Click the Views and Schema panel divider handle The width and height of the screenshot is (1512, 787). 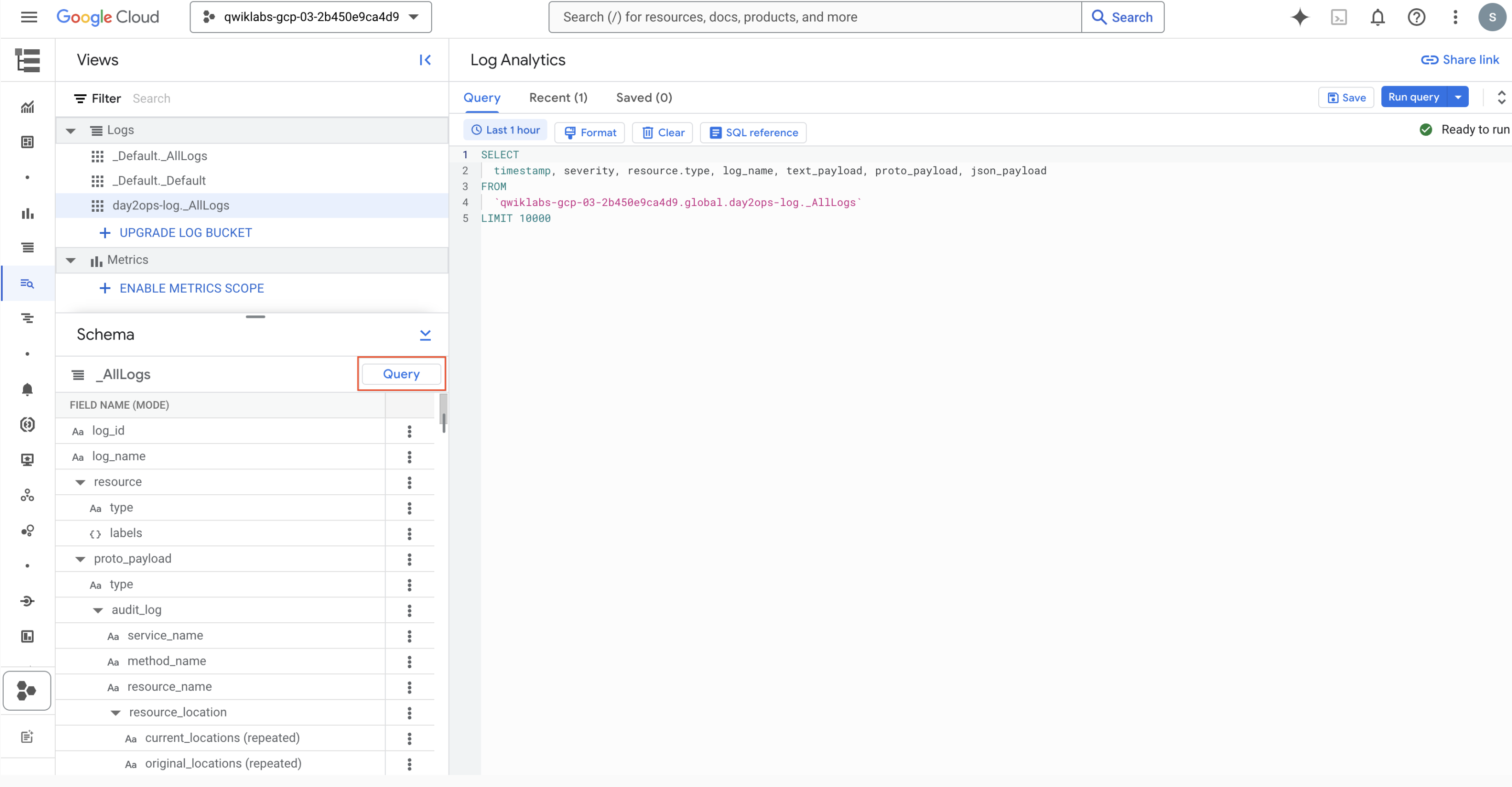(x=255, y=317)
